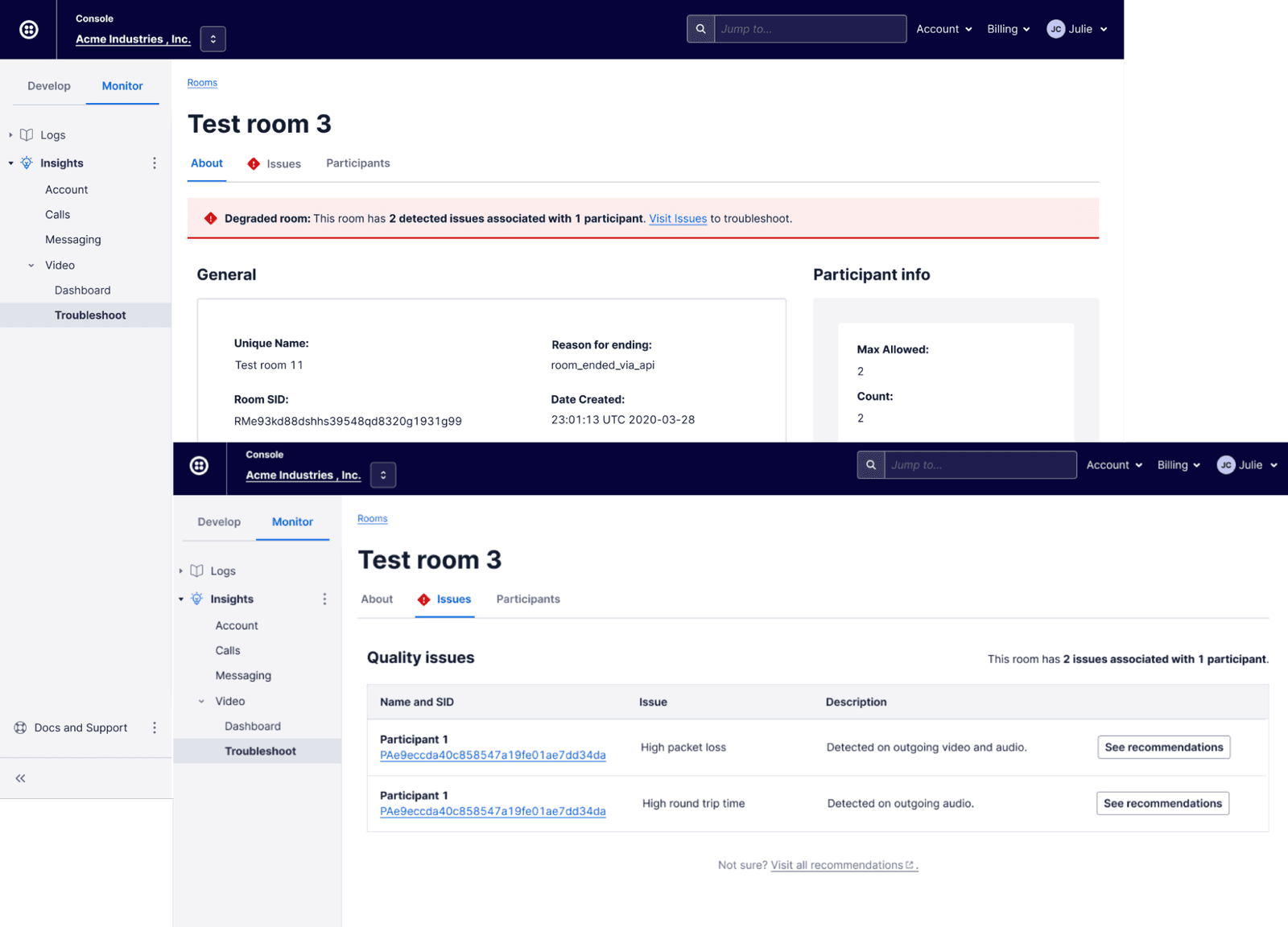Switch to the Participants tab
This screenshot has width=1288, height=927.
(x=357, y=163)
